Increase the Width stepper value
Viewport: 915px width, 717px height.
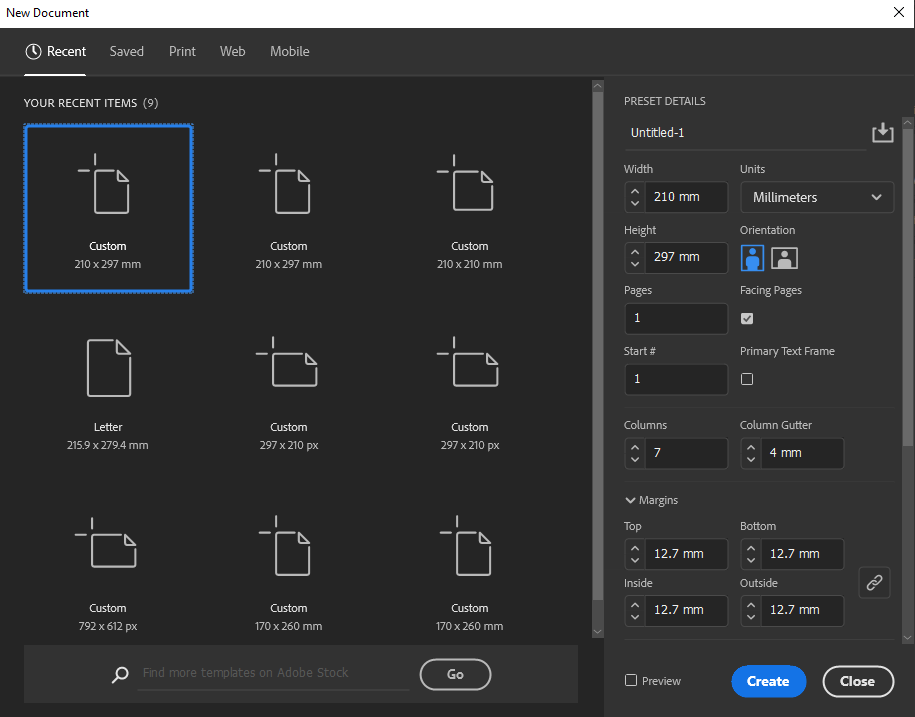634,190
